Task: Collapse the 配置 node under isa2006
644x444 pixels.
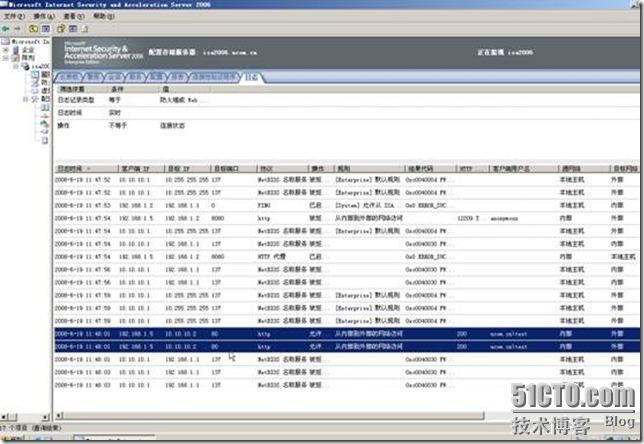Action: pos(25,99)
